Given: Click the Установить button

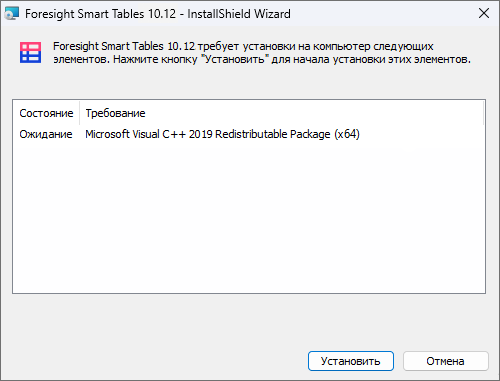Looking at the screenshot, I should pos(351,361).
